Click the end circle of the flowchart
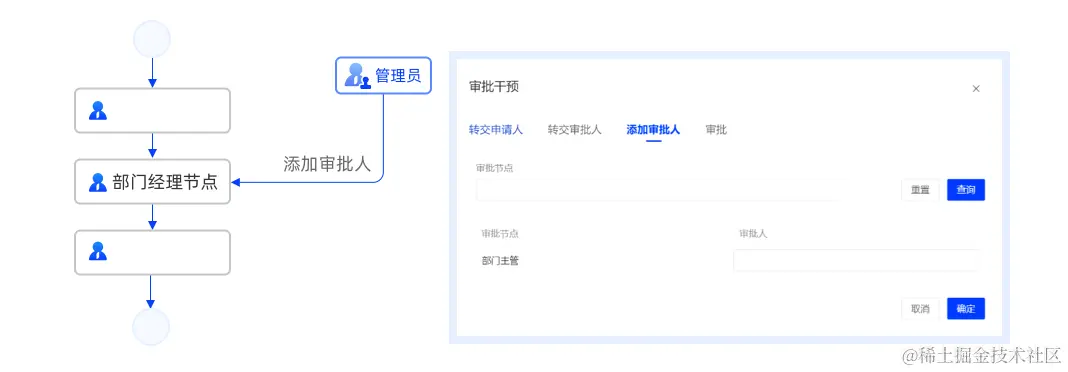 tap(151, 327)
